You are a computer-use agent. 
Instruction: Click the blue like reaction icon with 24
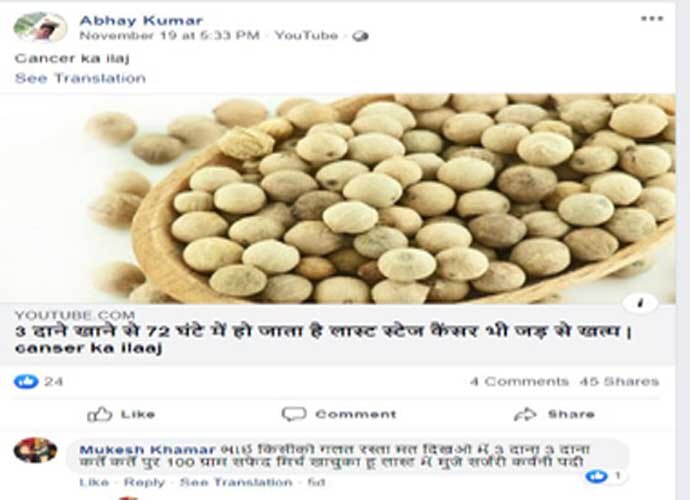tap(26, 381)
